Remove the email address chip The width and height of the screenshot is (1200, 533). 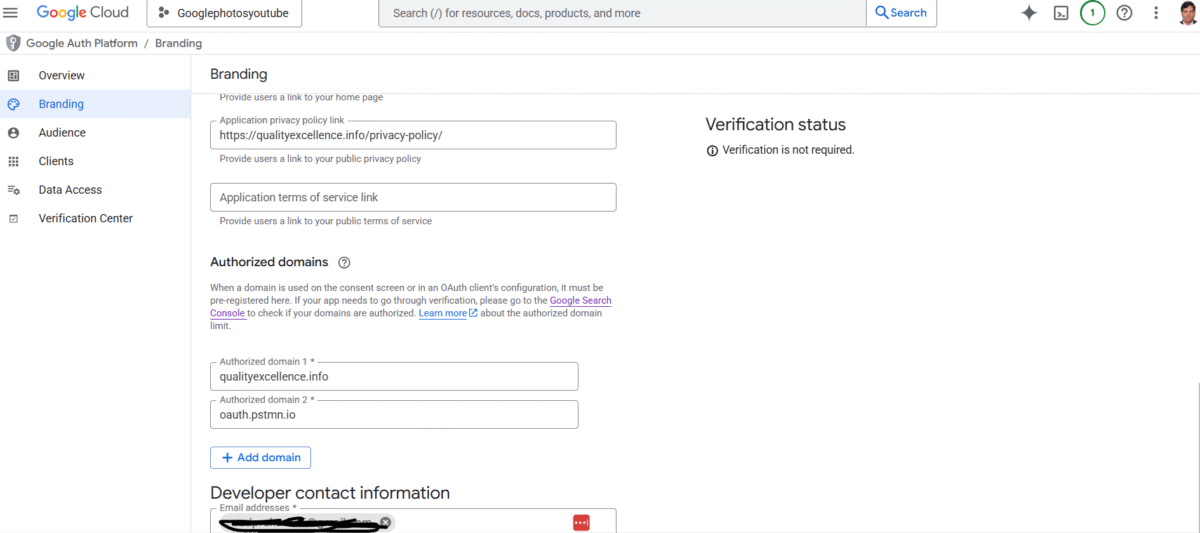385,522
